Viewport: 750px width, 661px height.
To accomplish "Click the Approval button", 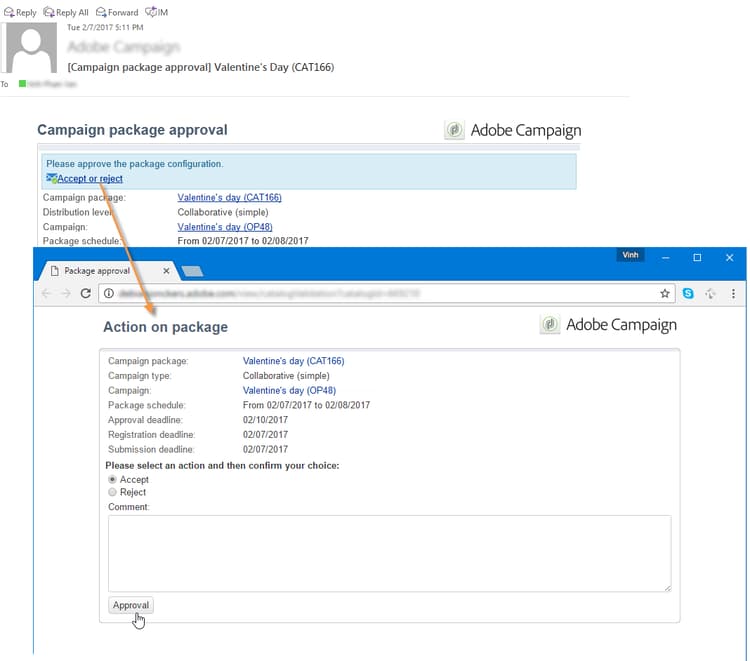I will [x=131, y=605].
